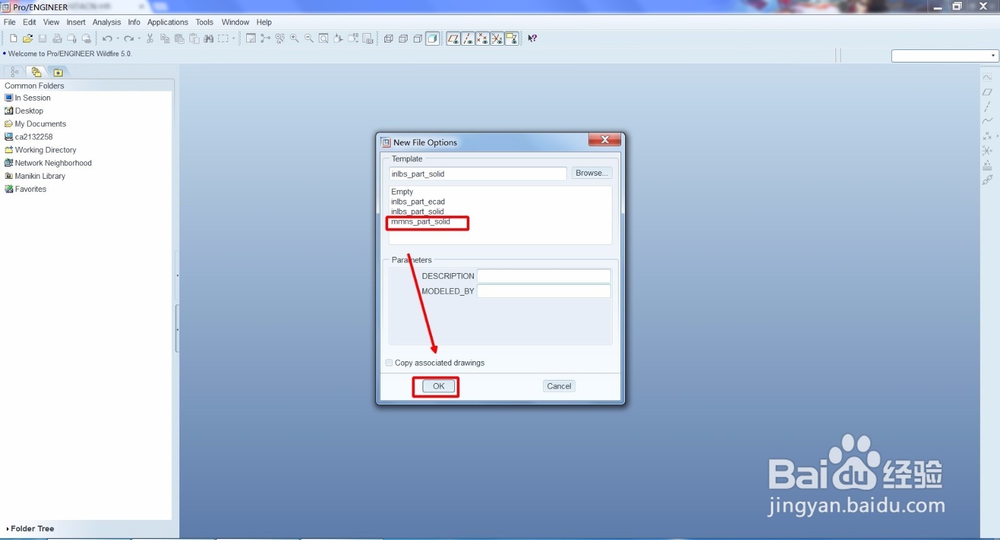Click the Undo arrow icon
This screenshot has width=1000, height=540.
pyautogui.click(x=107, y=39)
